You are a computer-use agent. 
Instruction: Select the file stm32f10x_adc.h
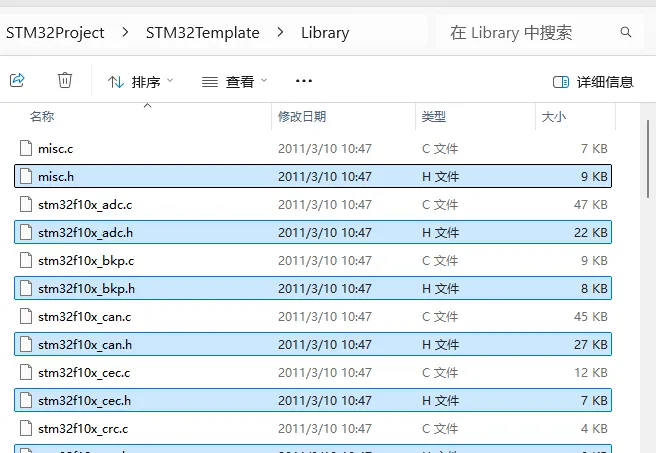point(313,232)
